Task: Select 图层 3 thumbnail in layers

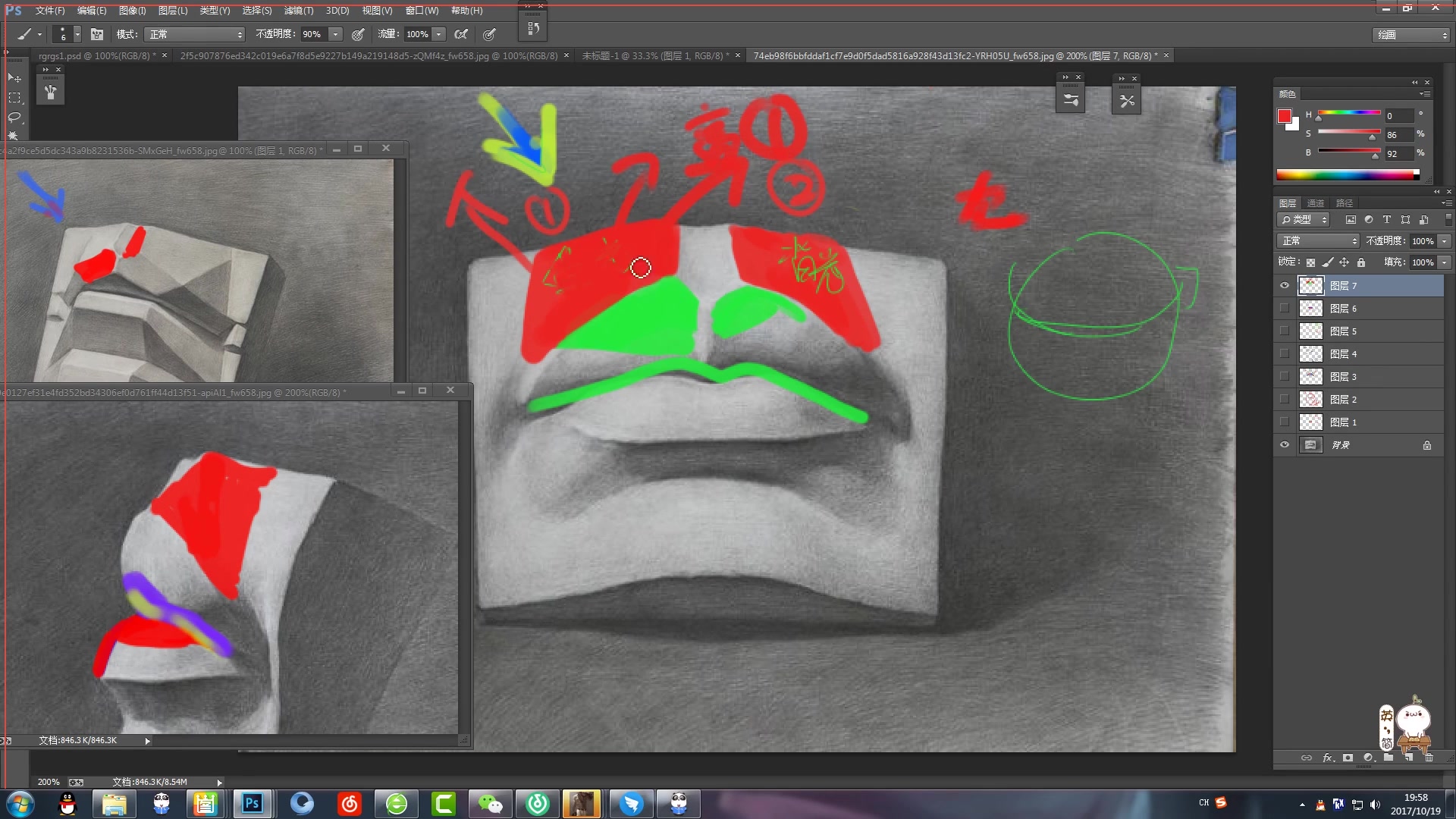Action: (1311, 377)
